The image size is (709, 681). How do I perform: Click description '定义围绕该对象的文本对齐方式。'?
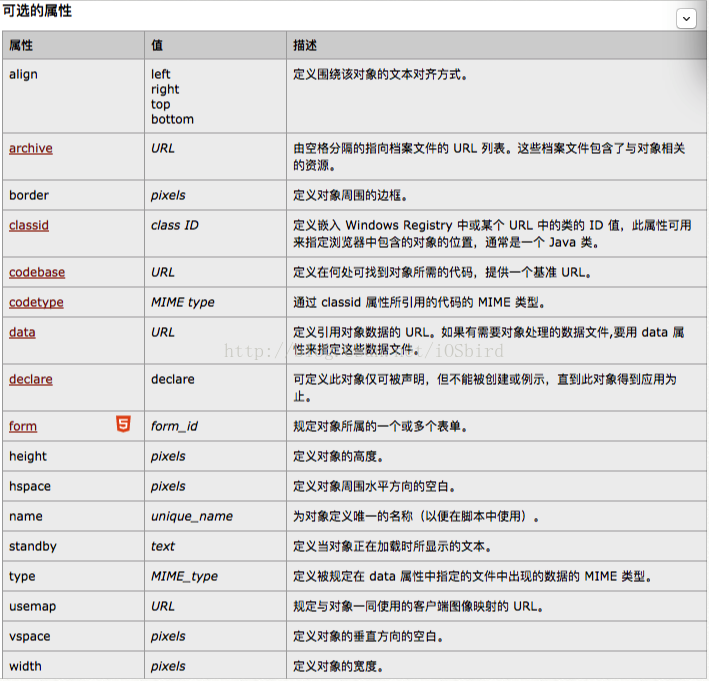point(380,74)
